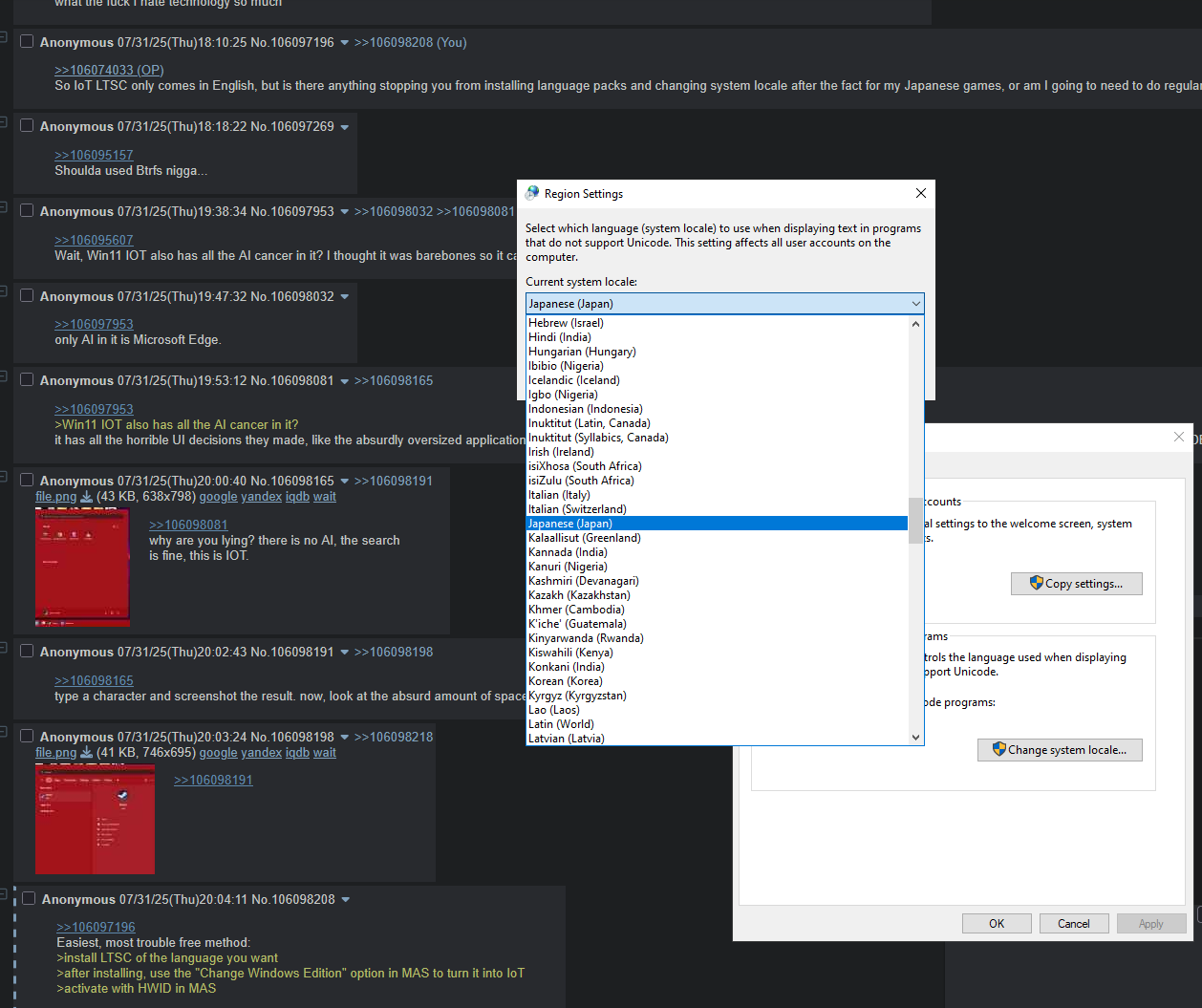
Task: Select Korean (Korea) from the locale list
Action: (717, 681)
